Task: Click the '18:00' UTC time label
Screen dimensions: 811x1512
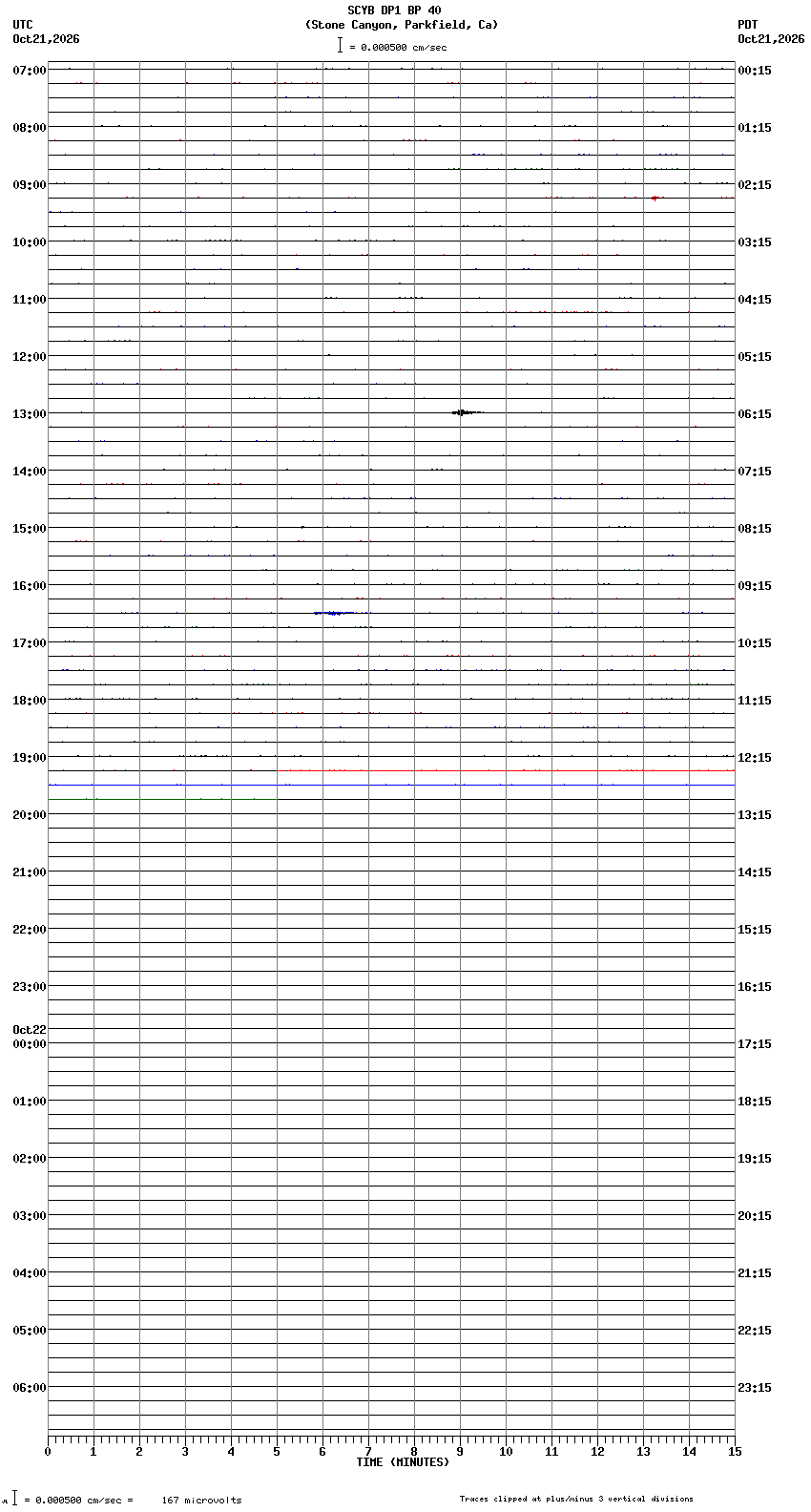Action: tap(30, 701)
